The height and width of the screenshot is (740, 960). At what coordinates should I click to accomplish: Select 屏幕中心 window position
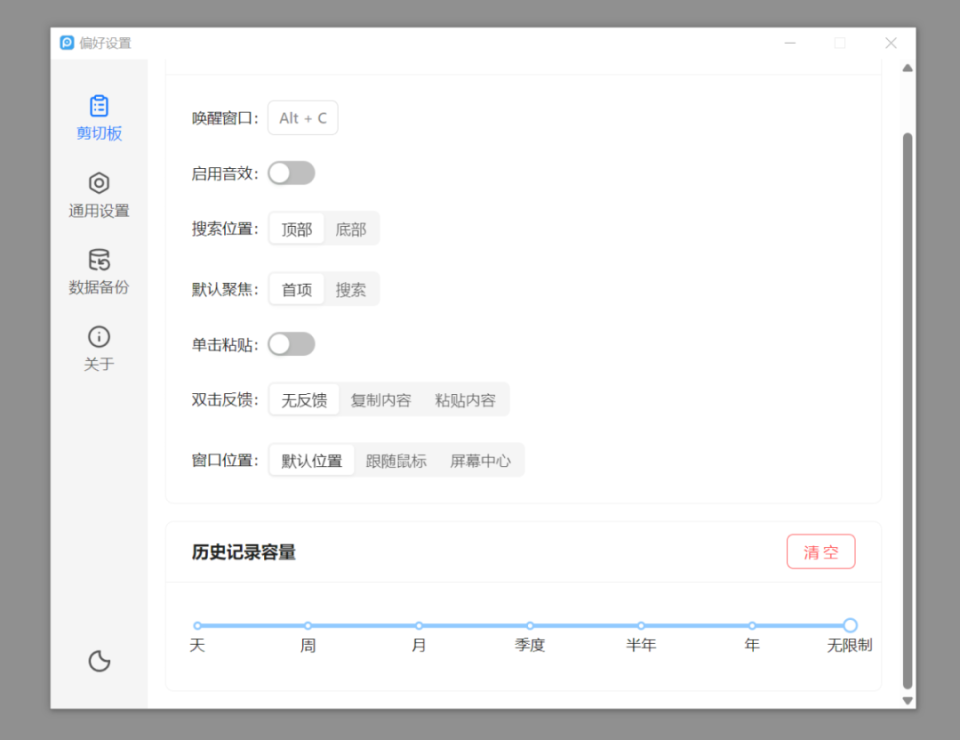(x=481, y=460)
